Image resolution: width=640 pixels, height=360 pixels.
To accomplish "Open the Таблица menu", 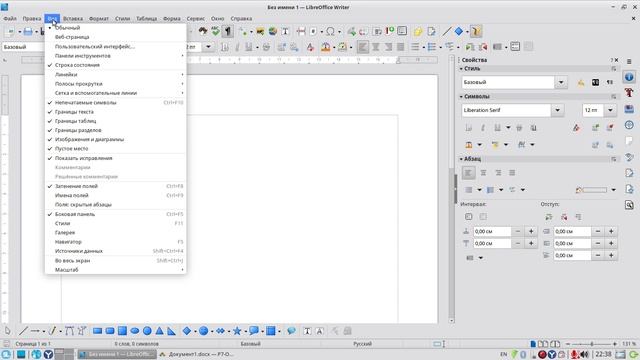I will pos(147,18).
